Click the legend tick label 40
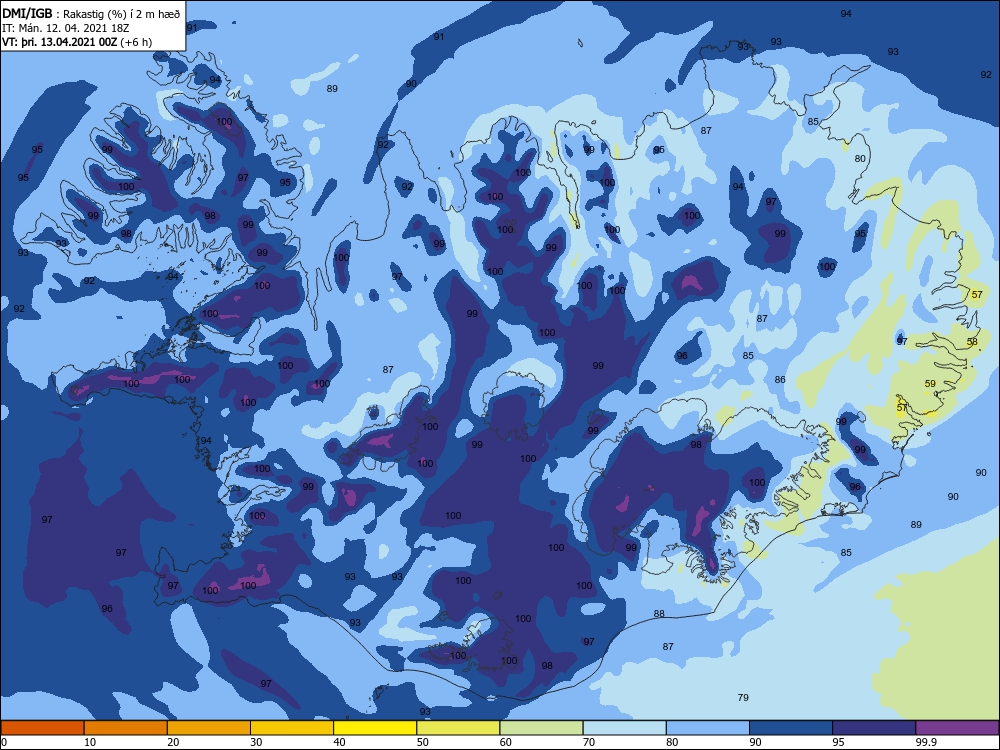This screenshot has height=750, width=1000. click(339, 742)
